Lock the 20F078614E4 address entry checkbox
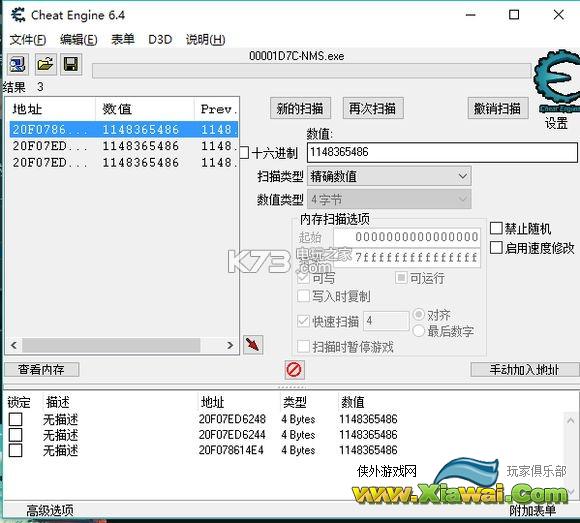The width and height of the screenshot is (580, 523). tap(16, 451)
